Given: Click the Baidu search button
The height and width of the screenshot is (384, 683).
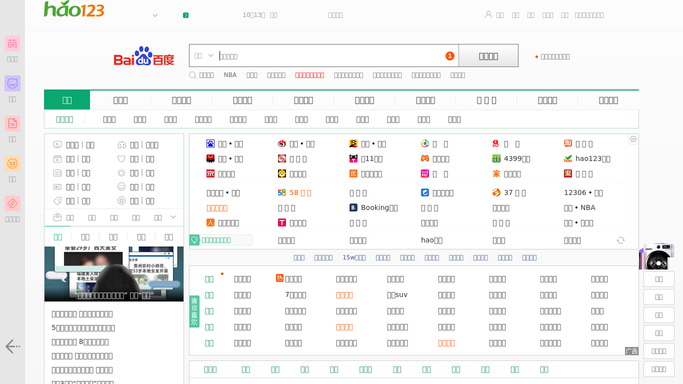Looking at the screenshot, I should [488, 56].
